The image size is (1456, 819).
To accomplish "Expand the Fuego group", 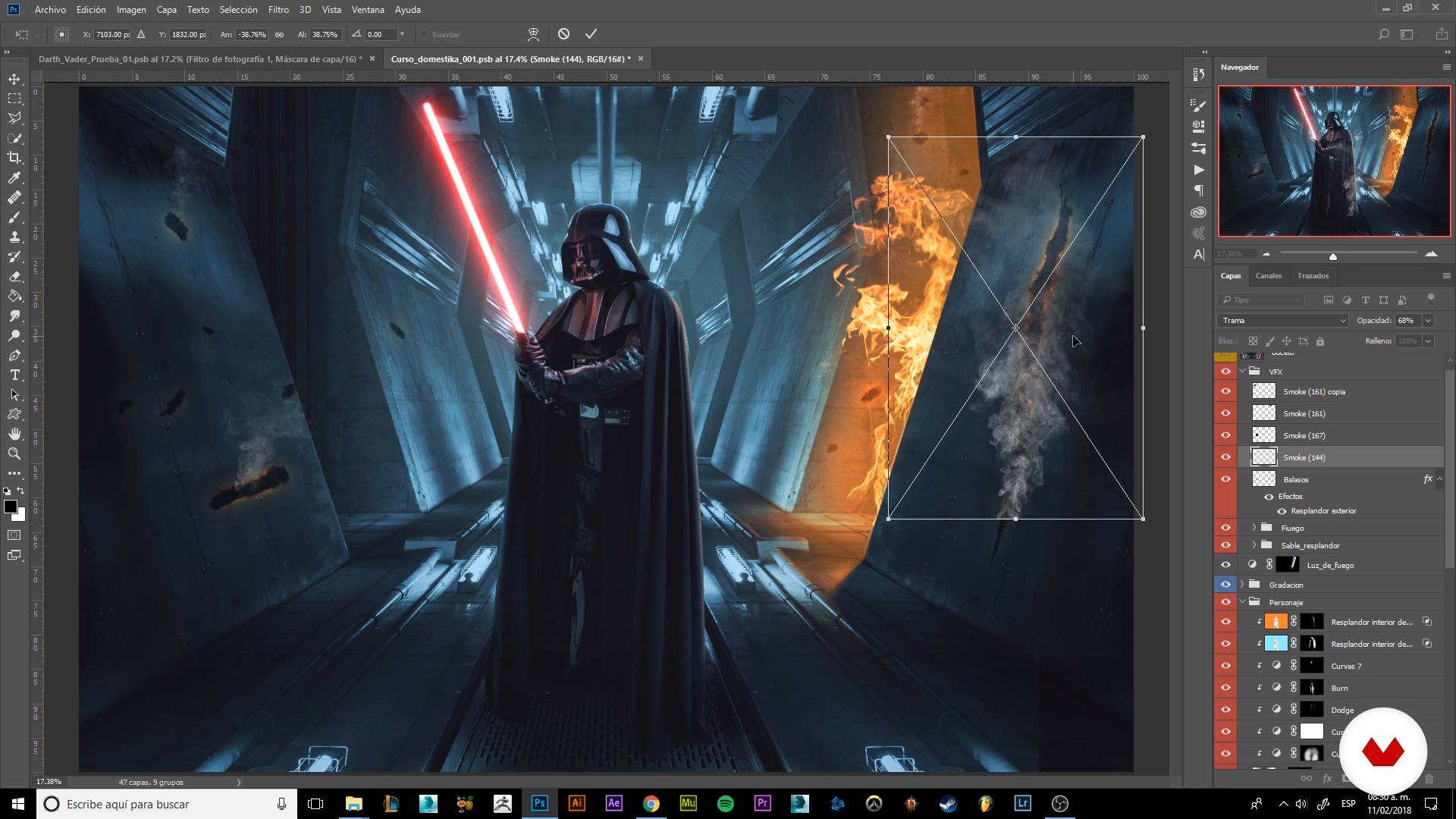I will click(x=1254, y=528).
